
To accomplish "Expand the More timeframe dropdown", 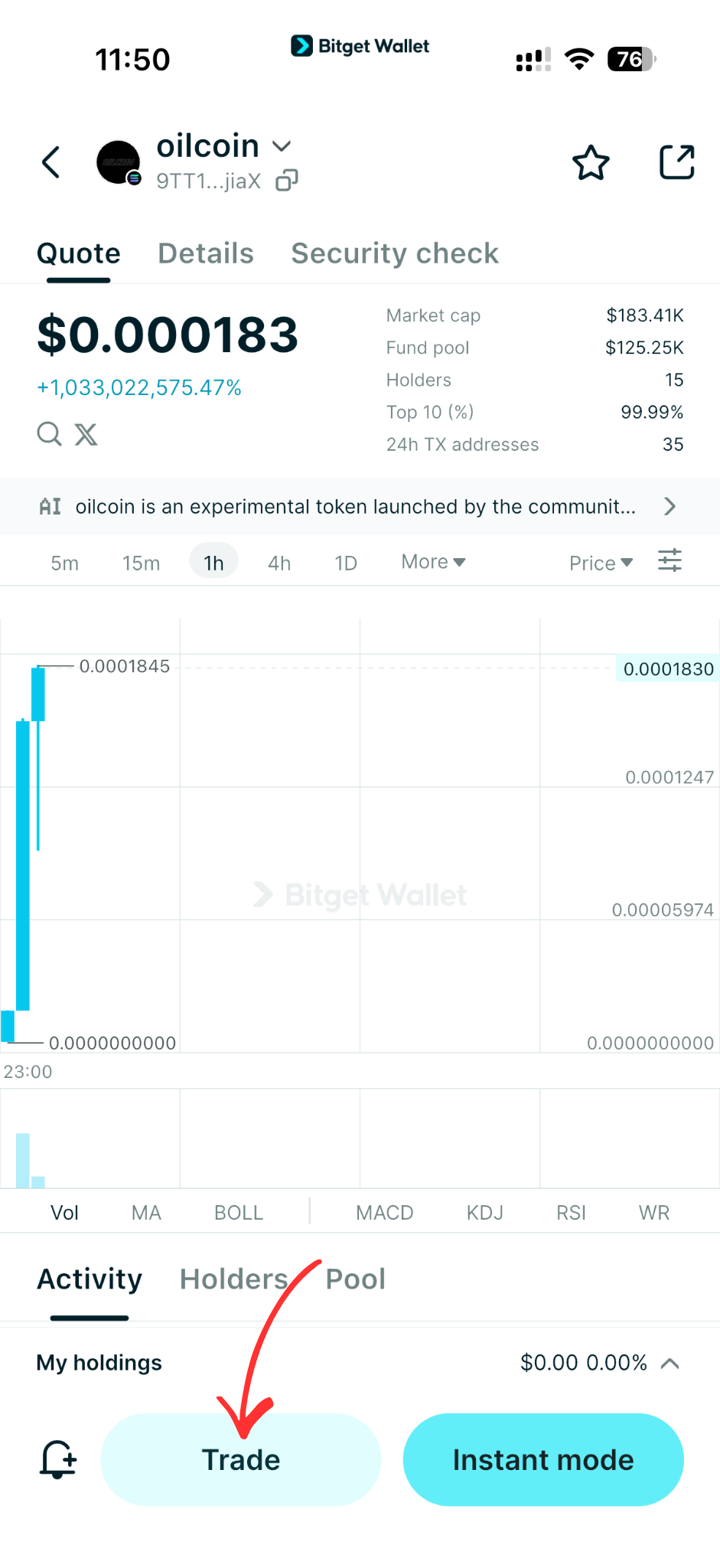I will pos(432,561).
